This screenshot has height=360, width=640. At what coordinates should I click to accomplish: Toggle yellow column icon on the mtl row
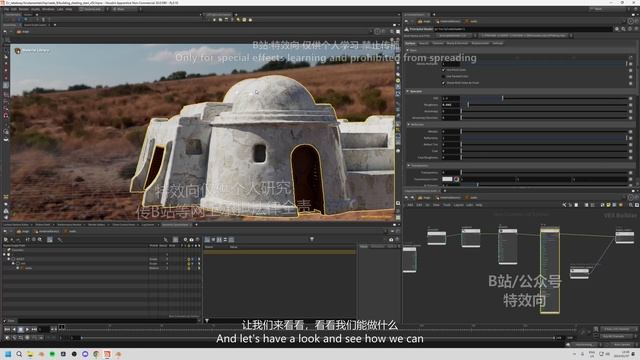pyautogui.click(x=189, y=268)
